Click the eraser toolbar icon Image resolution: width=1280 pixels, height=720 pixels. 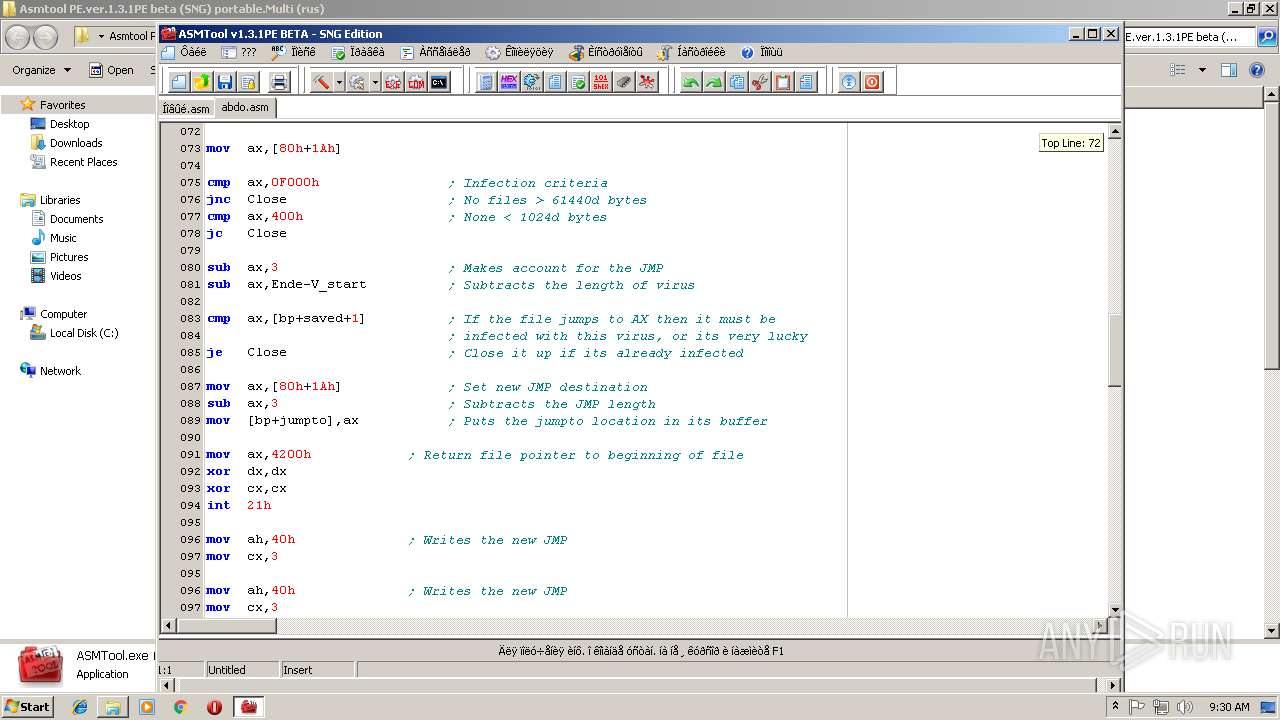pos(624,82)
